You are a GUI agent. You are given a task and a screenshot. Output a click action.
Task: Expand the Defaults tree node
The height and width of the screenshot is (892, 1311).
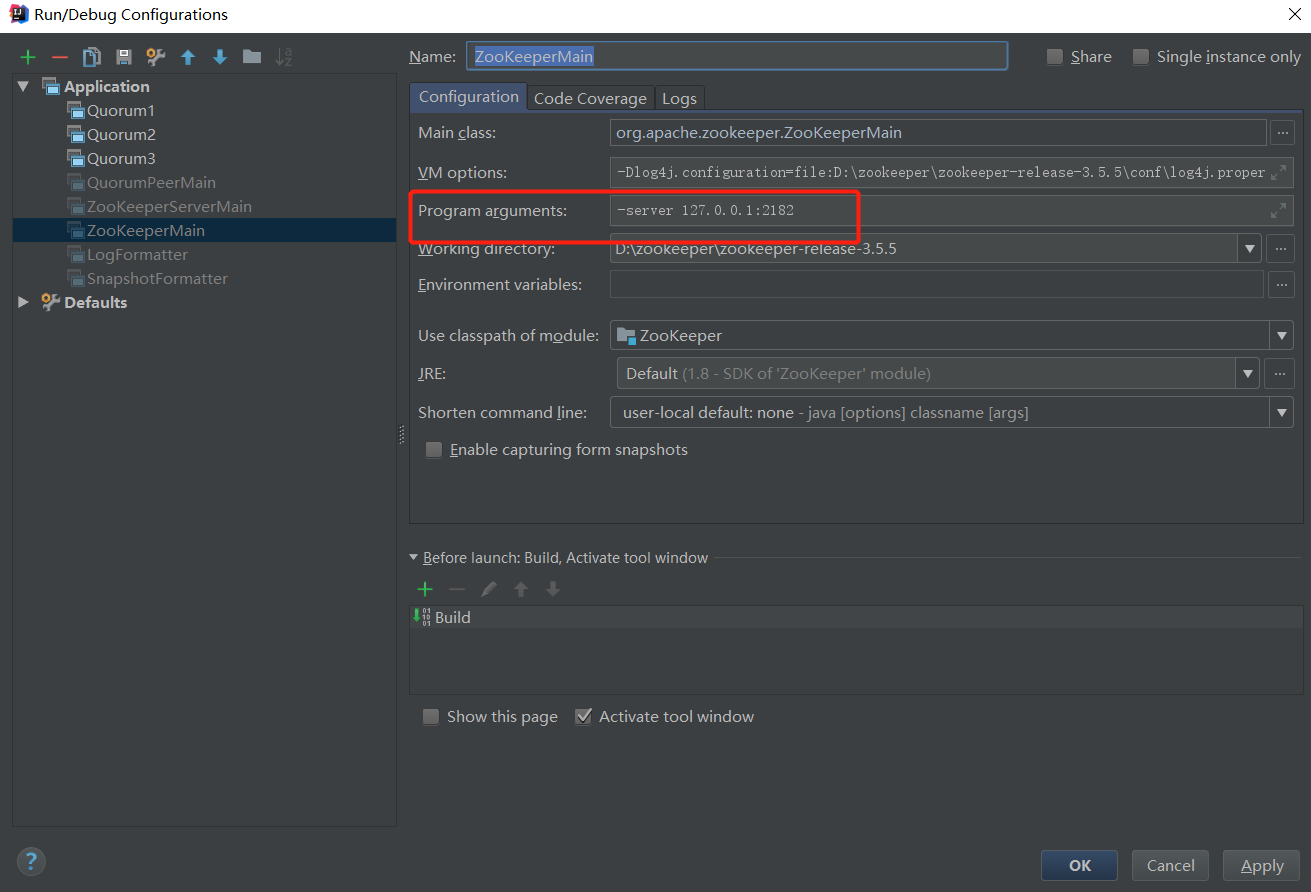point(24,302)
